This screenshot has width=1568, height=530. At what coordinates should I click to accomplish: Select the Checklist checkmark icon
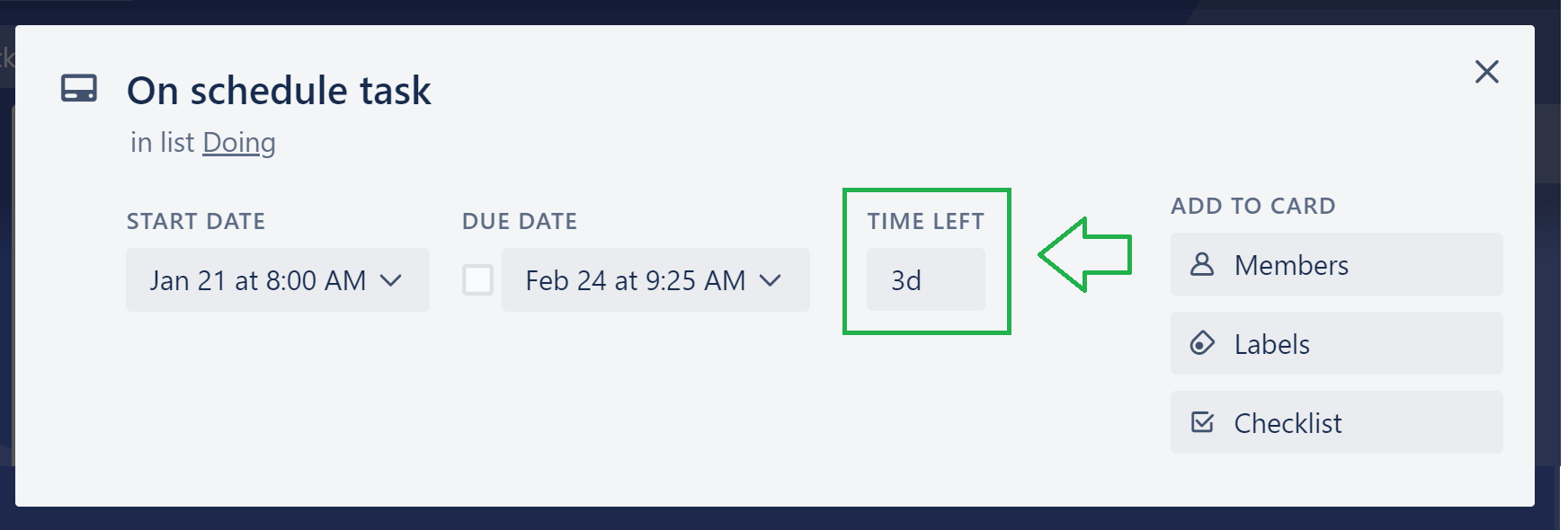coord(1204,422)
